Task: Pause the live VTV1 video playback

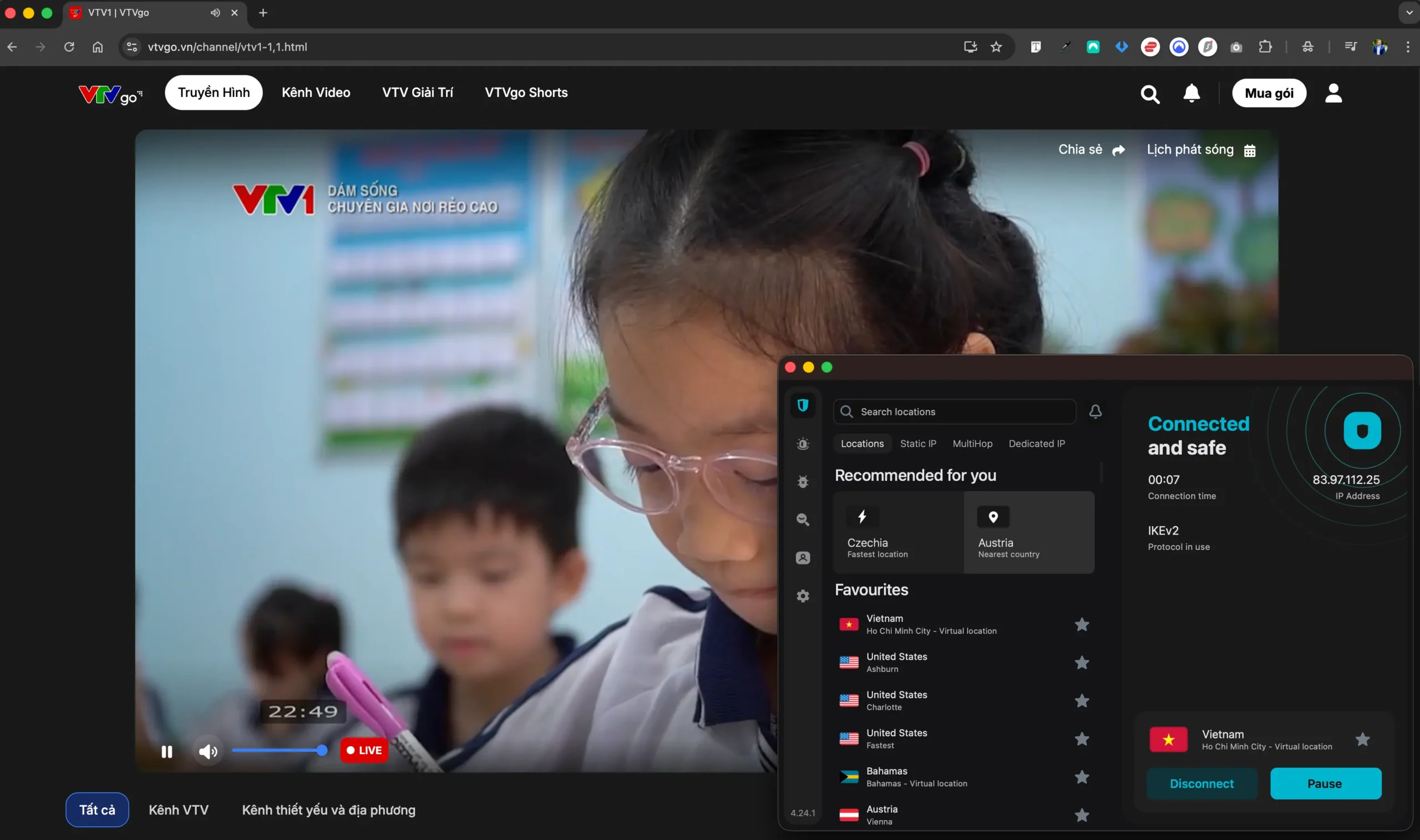Action: pos(167,751)
